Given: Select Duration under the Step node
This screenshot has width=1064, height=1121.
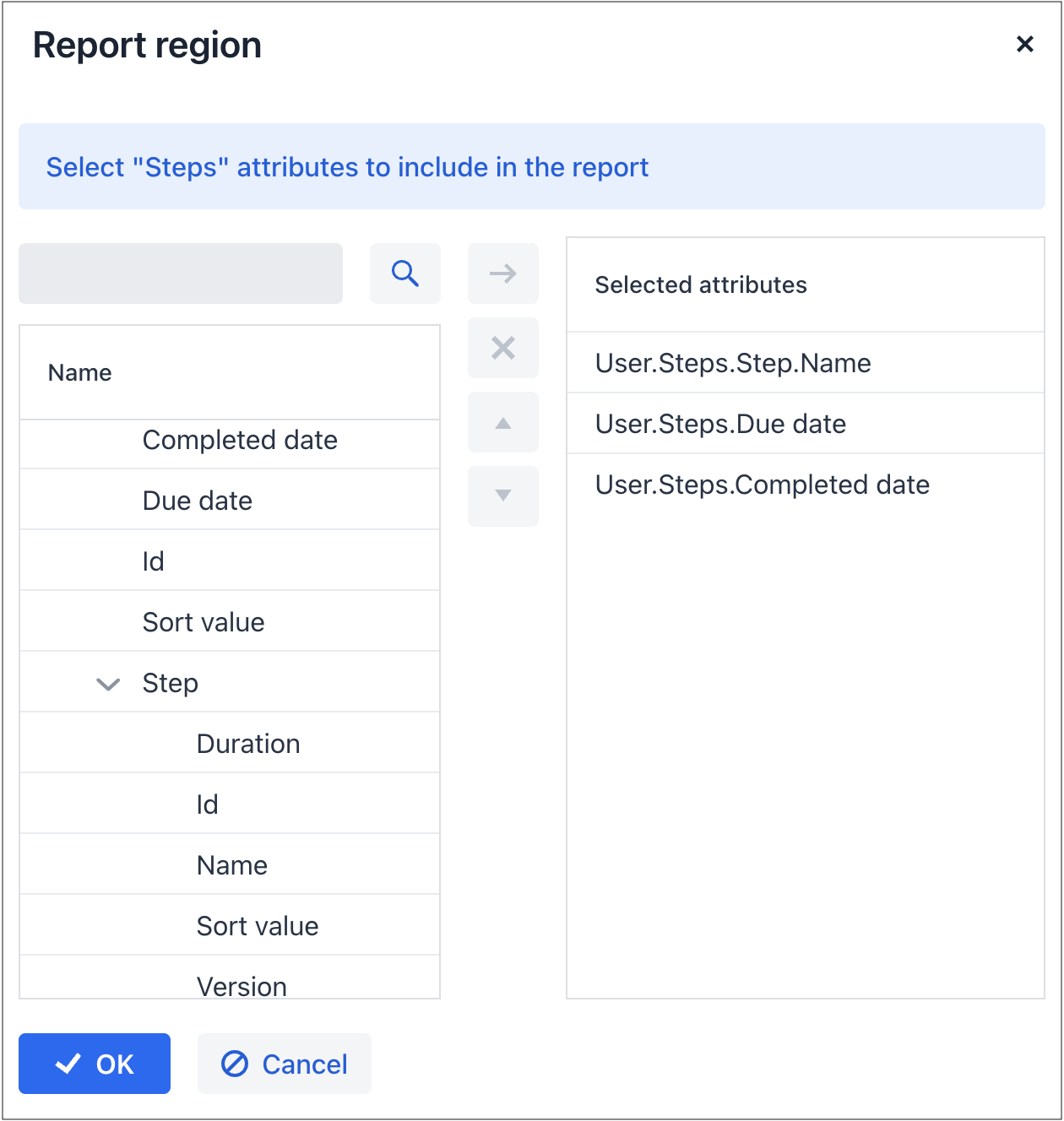Looking at the screenshot, I should point(248,745).
